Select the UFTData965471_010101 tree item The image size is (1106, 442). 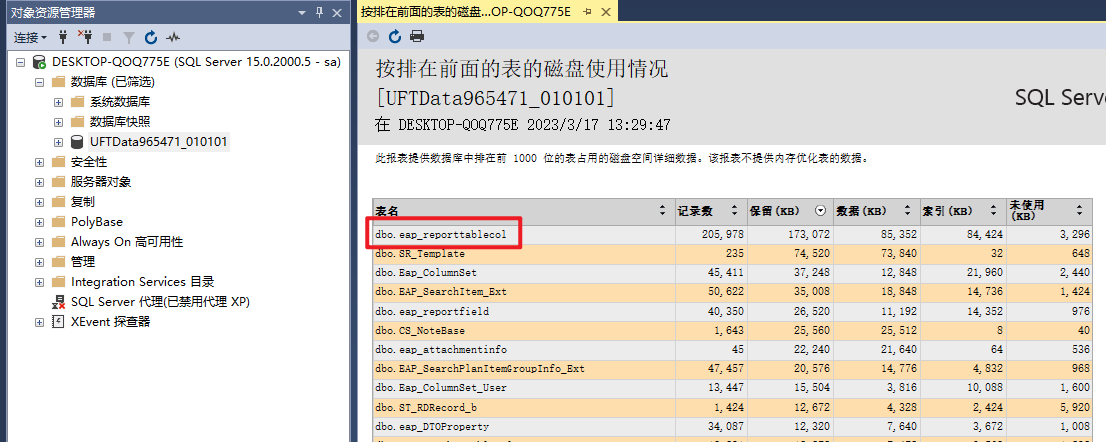pos(159,142)
